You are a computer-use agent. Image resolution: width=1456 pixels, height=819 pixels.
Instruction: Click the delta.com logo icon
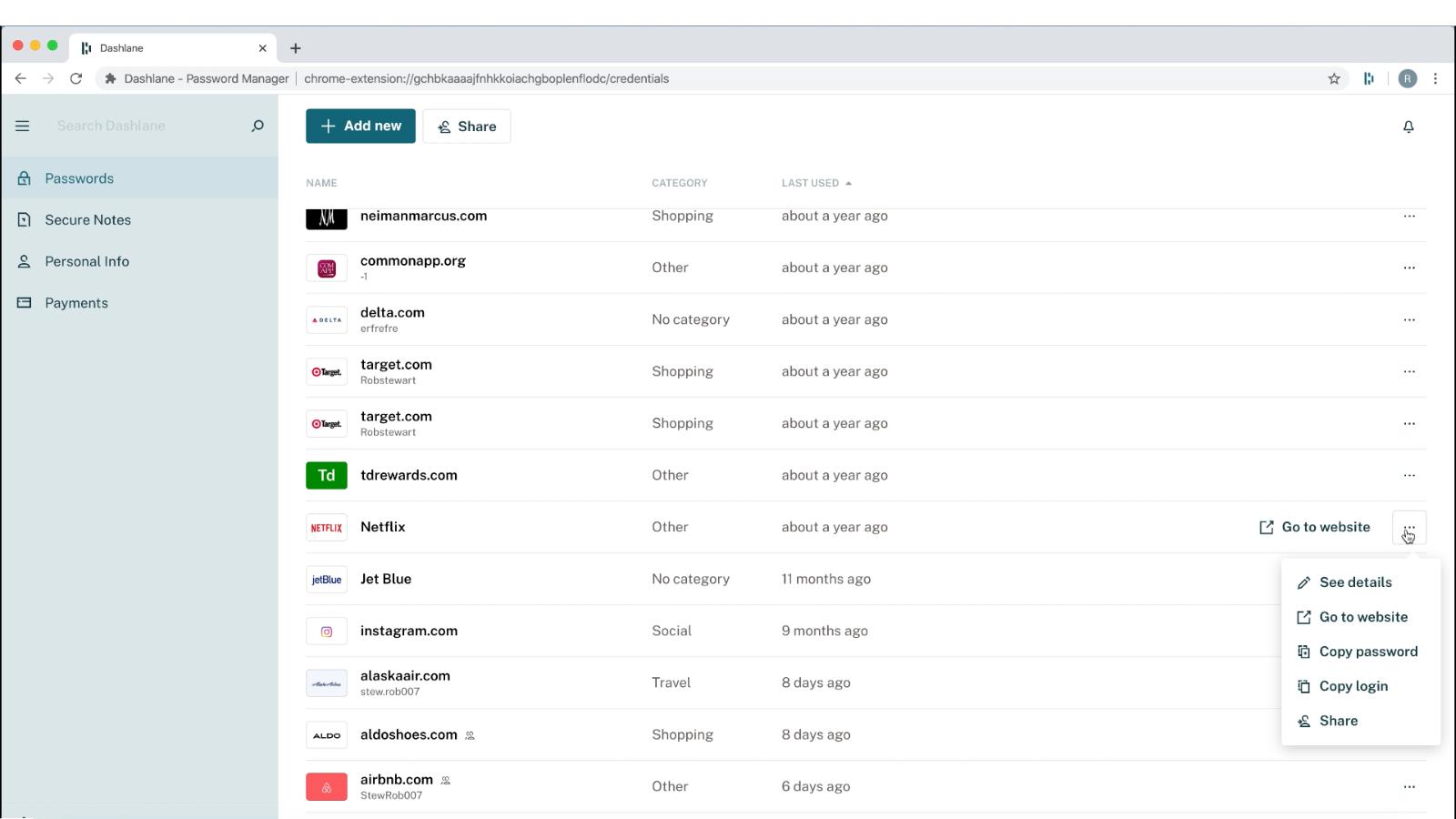[327, 319]
